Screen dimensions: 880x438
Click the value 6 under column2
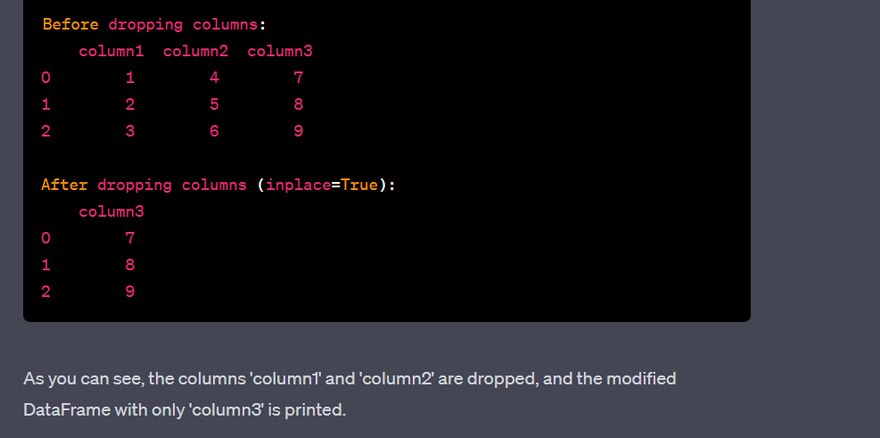tap(214, 131)
